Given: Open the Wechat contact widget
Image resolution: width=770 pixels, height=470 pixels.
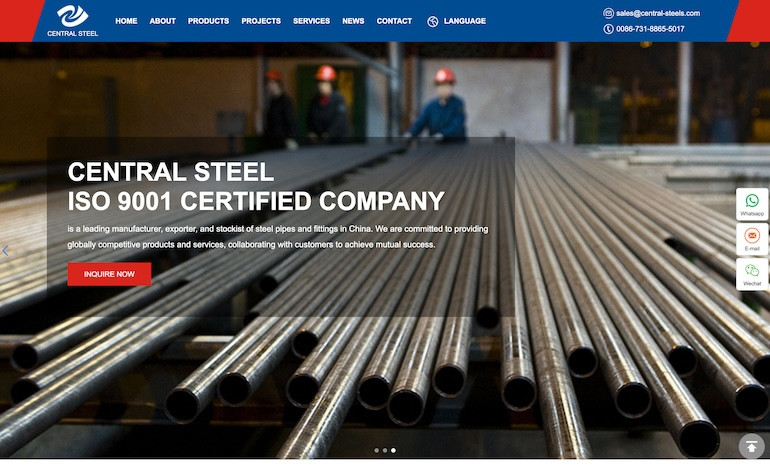Looking at the screenshot, I should (752, 274).
